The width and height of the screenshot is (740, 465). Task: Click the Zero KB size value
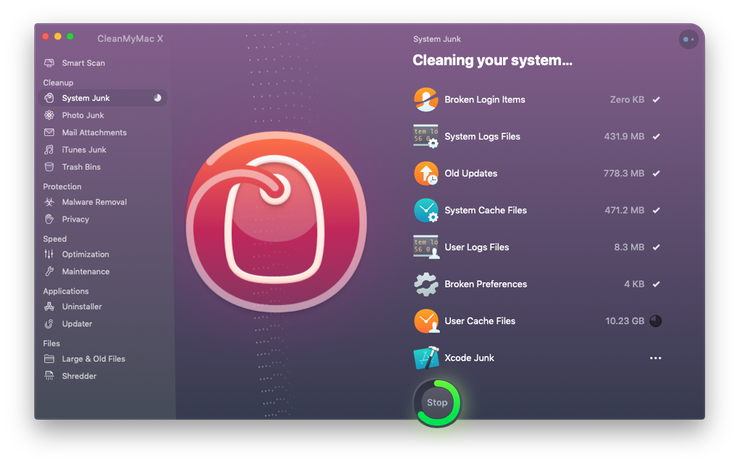(627, 100)
